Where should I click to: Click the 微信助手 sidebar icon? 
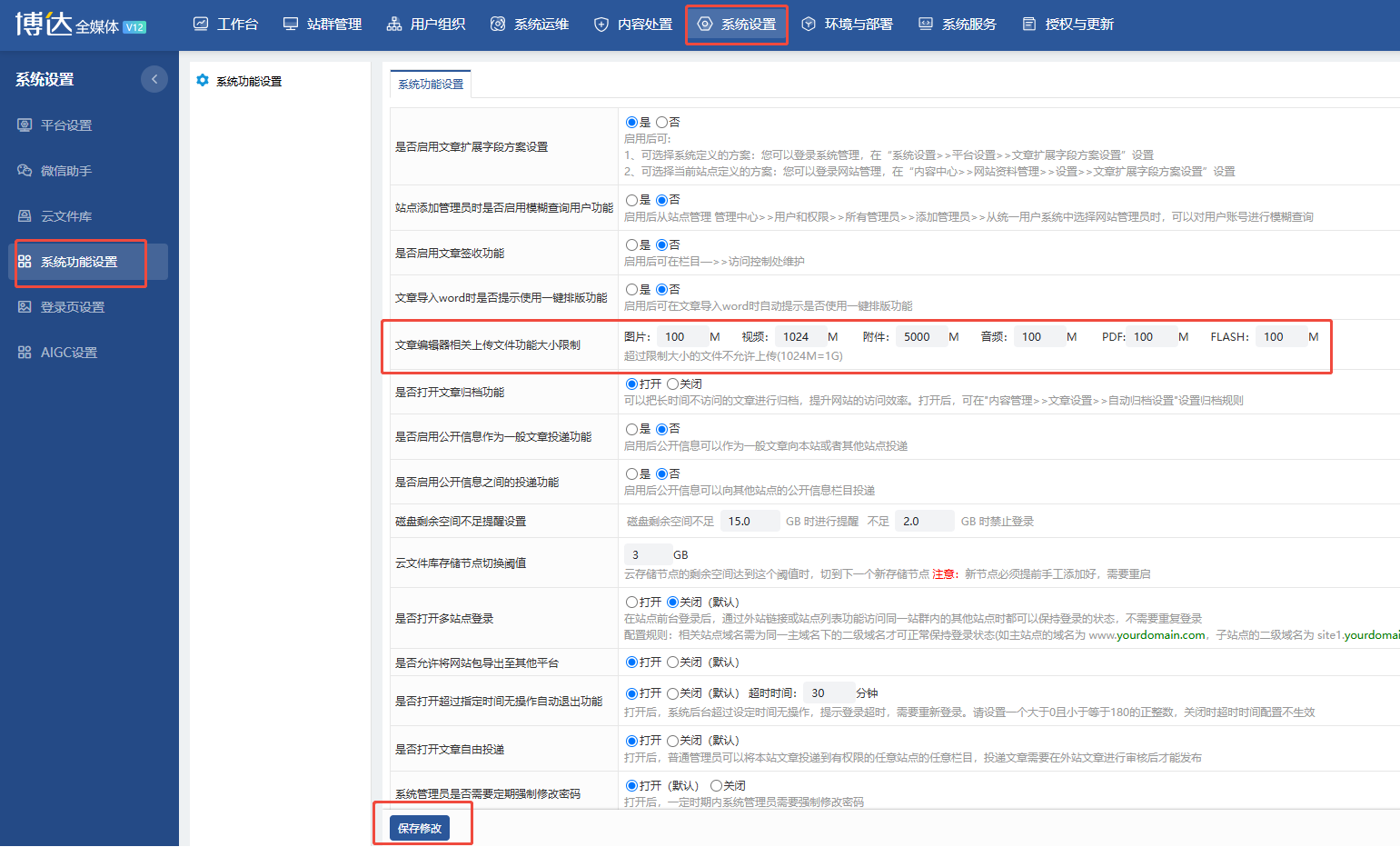point(25,170)
